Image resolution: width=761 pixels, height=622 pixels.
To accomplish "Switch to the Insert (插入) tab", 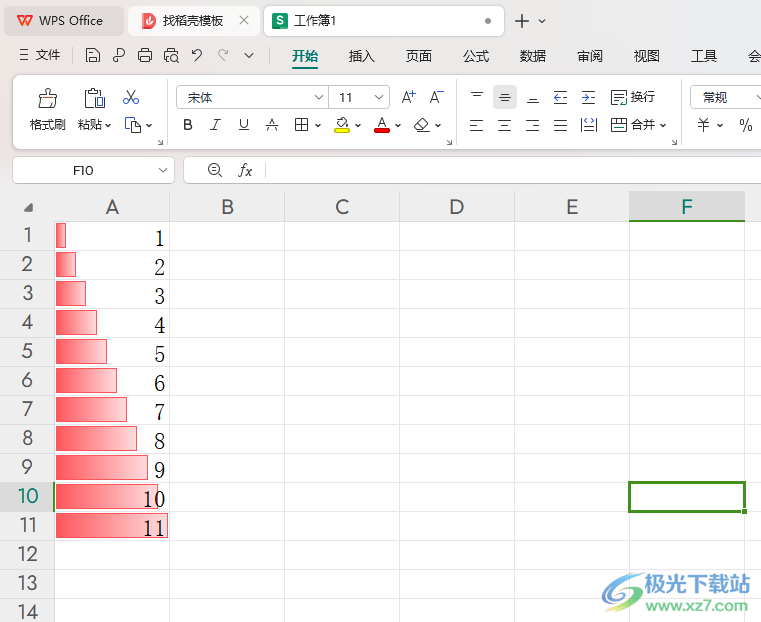I will [361, 56].
